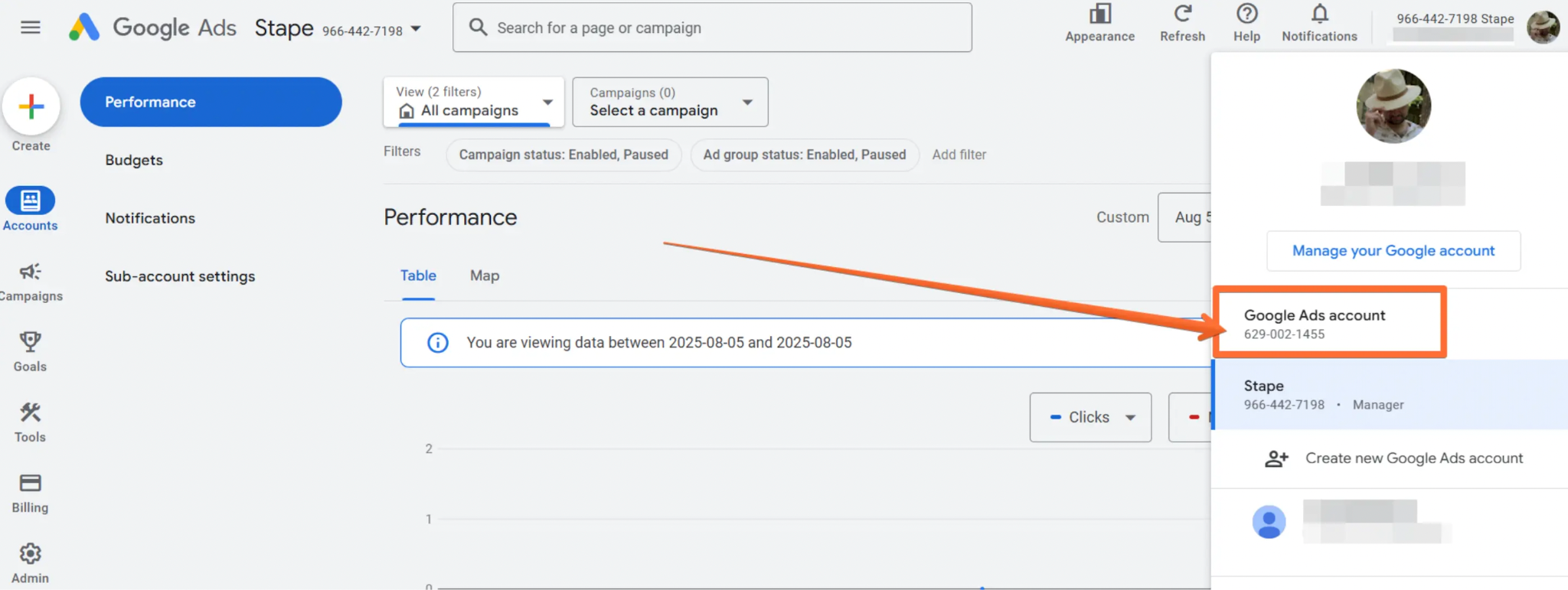Click the Refresh icon
The height and width of the screenshot is (590, 1568).
[x=1183, y=14]
